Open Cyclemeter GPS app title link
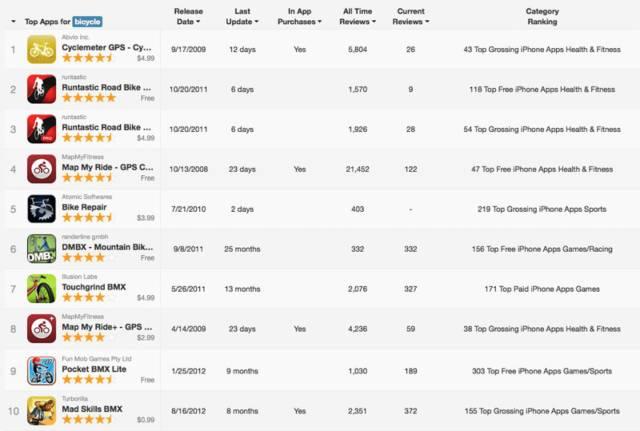Image resolution: width=640 pixels, height=431 pixels. tap(107, 47)
